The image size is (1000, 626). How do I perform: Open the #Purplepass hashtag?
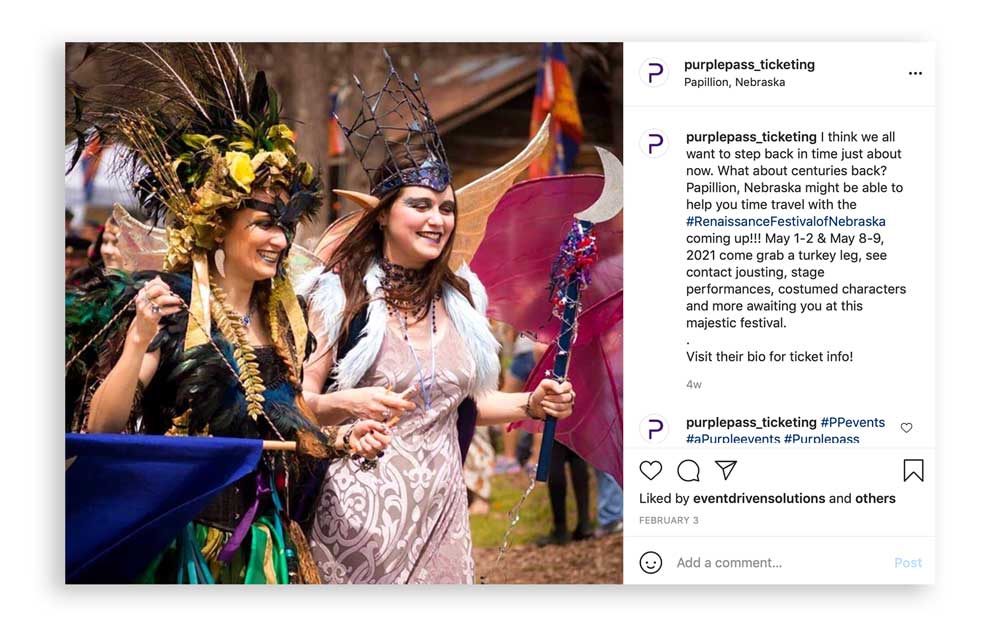pyautogui.click(x=821, y=439)
